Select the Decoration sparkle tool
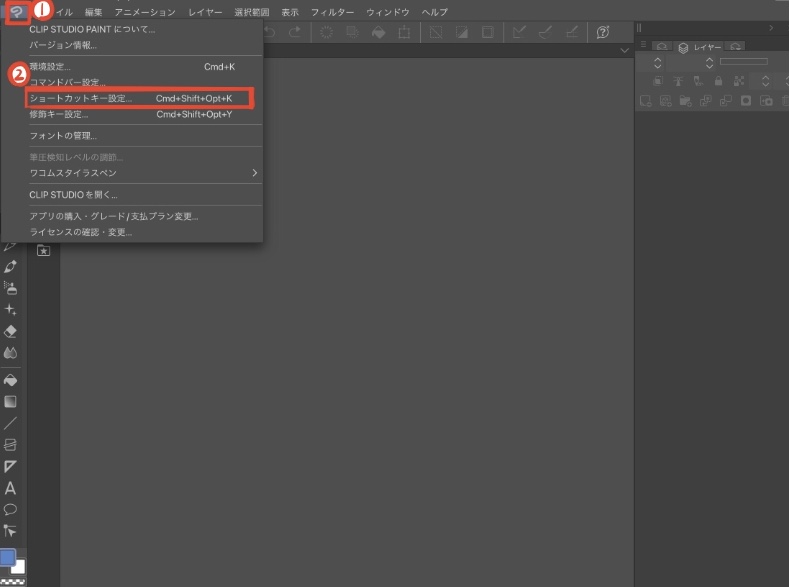This screenshot has height=587, width=789. 11,310
